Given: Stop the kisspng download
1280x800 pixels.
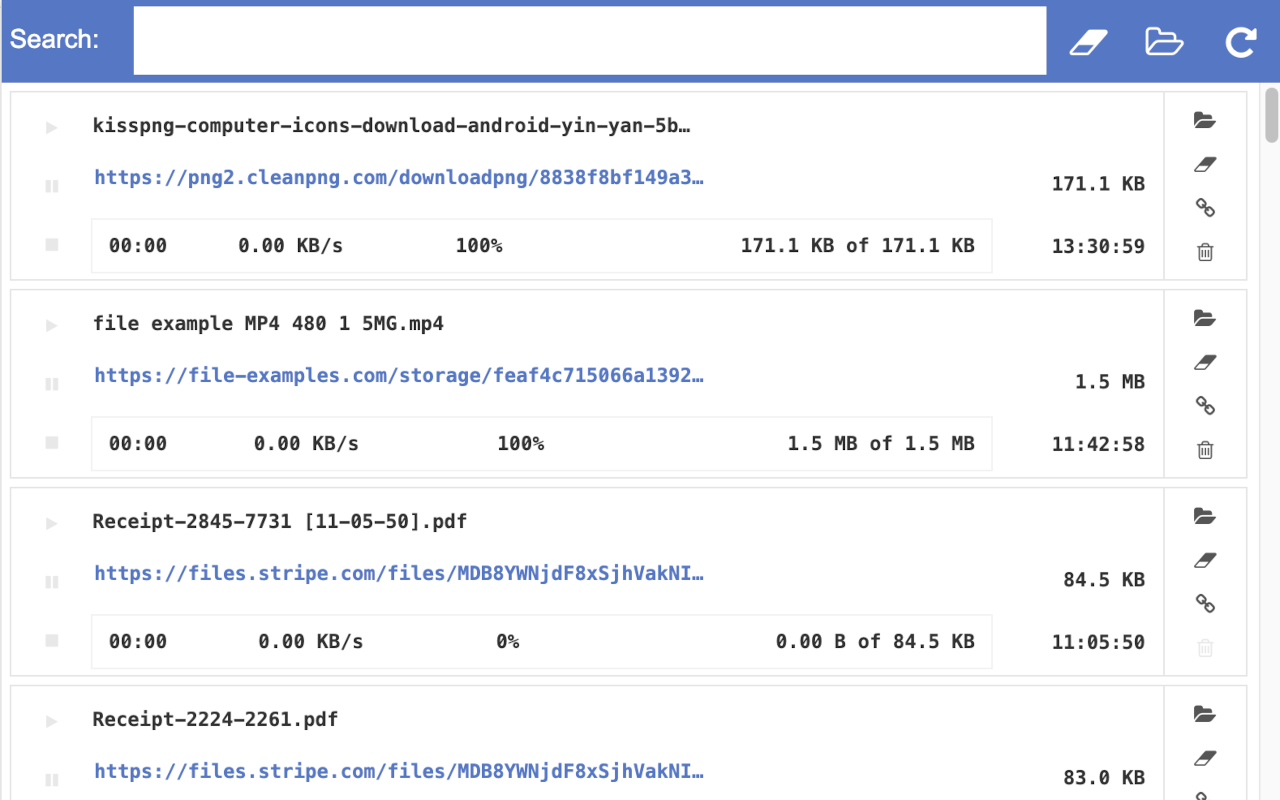Looking at the screenshot, I should [x=50, y=244].
